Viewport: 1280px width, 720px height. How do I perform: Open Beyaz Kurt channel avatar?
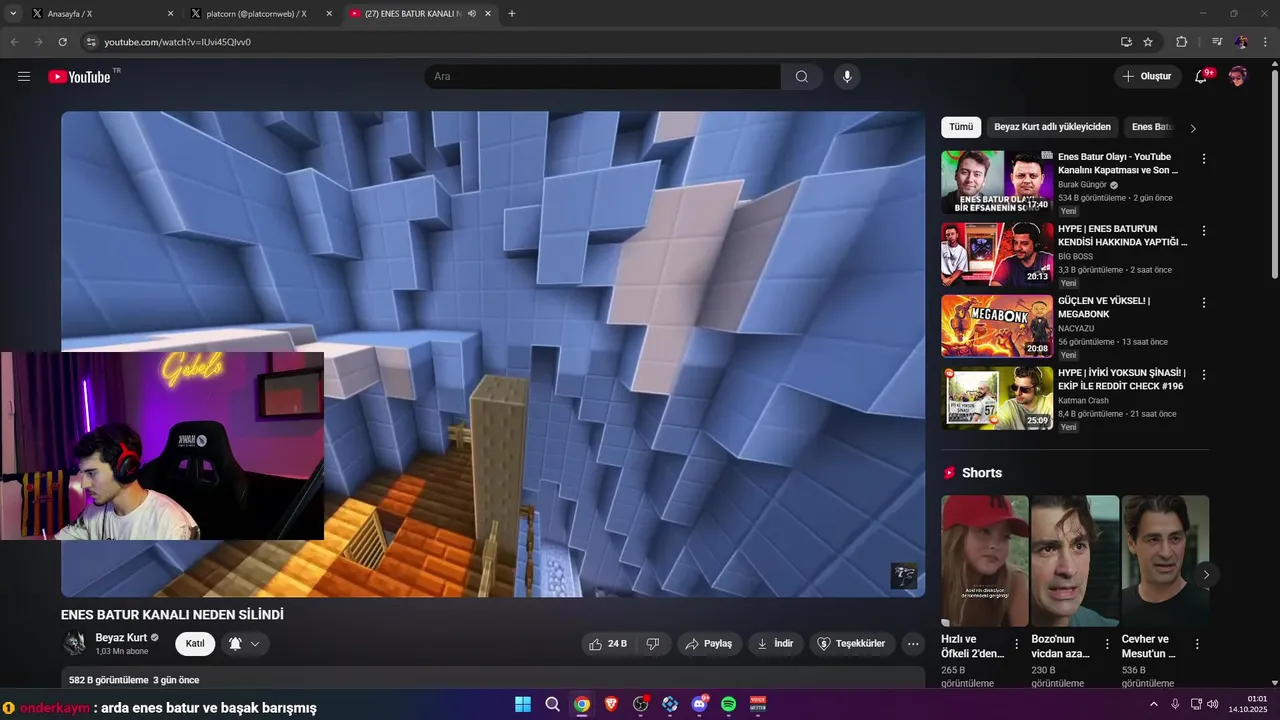tap(74, 644)
